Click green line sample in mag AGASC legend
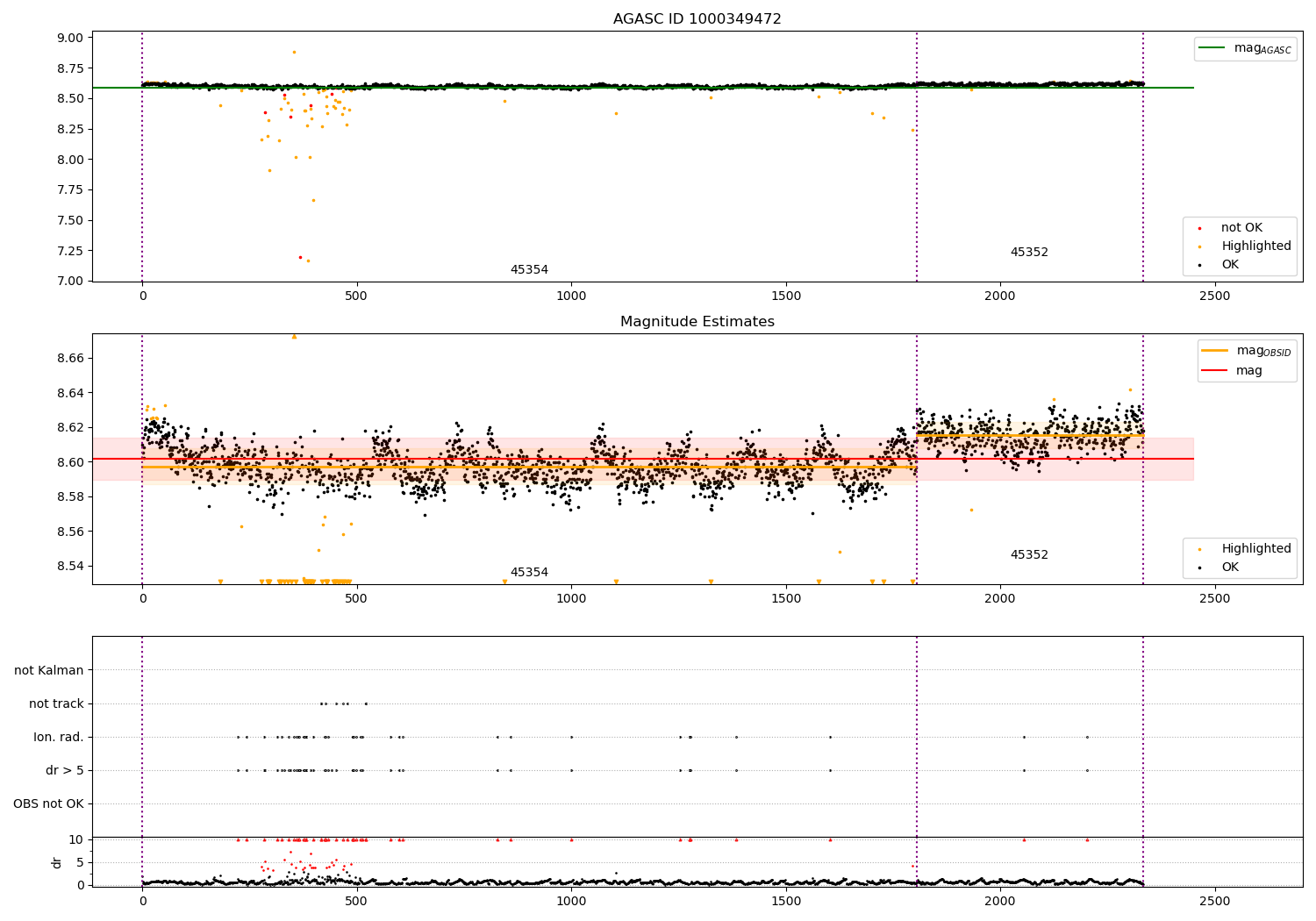This screenshot has width=1316, height=921. pyautogui.click(x=1212, y=48)
